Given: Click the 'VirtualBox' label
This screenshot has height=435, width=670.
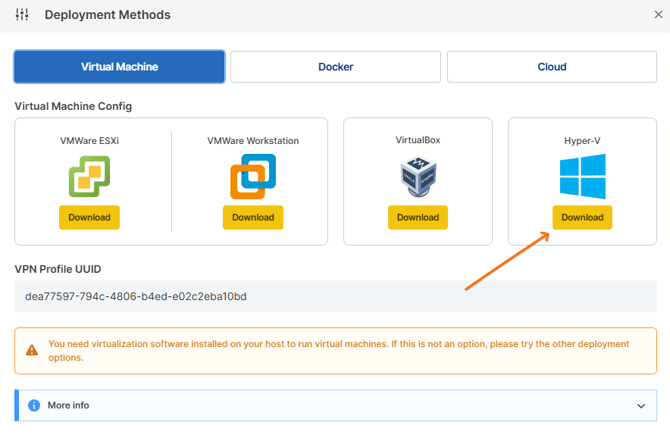Looking at the screenshot, I should tap(418, 140).
